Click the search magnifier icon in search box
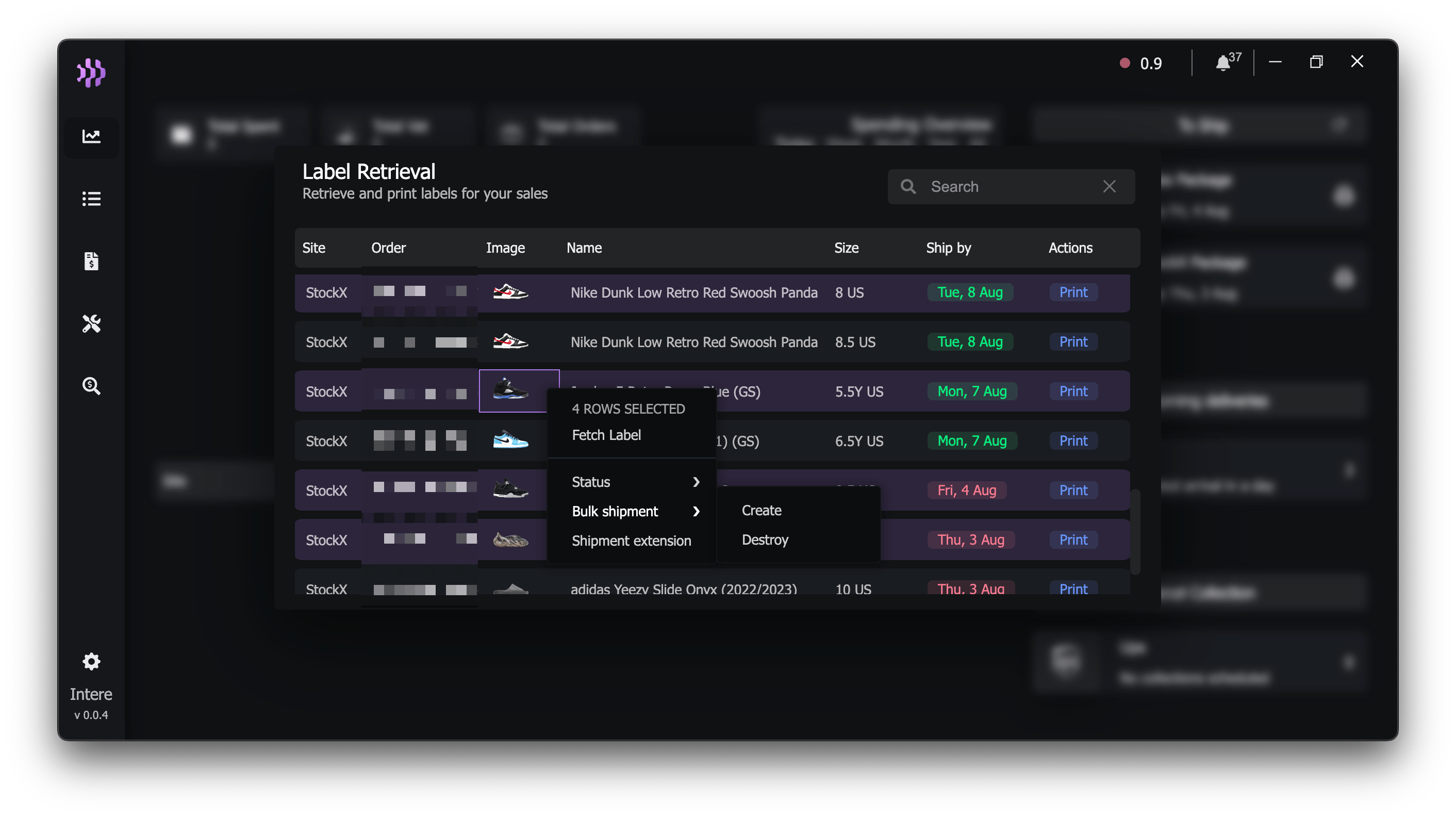This screenshot has width=1456, height=817. 908,187
